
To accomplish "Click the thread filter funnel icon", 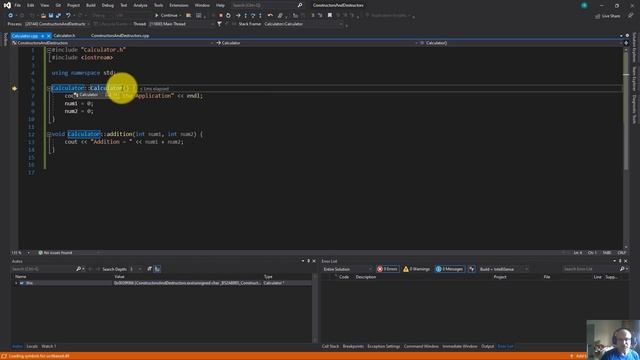I will coord(219,24).
